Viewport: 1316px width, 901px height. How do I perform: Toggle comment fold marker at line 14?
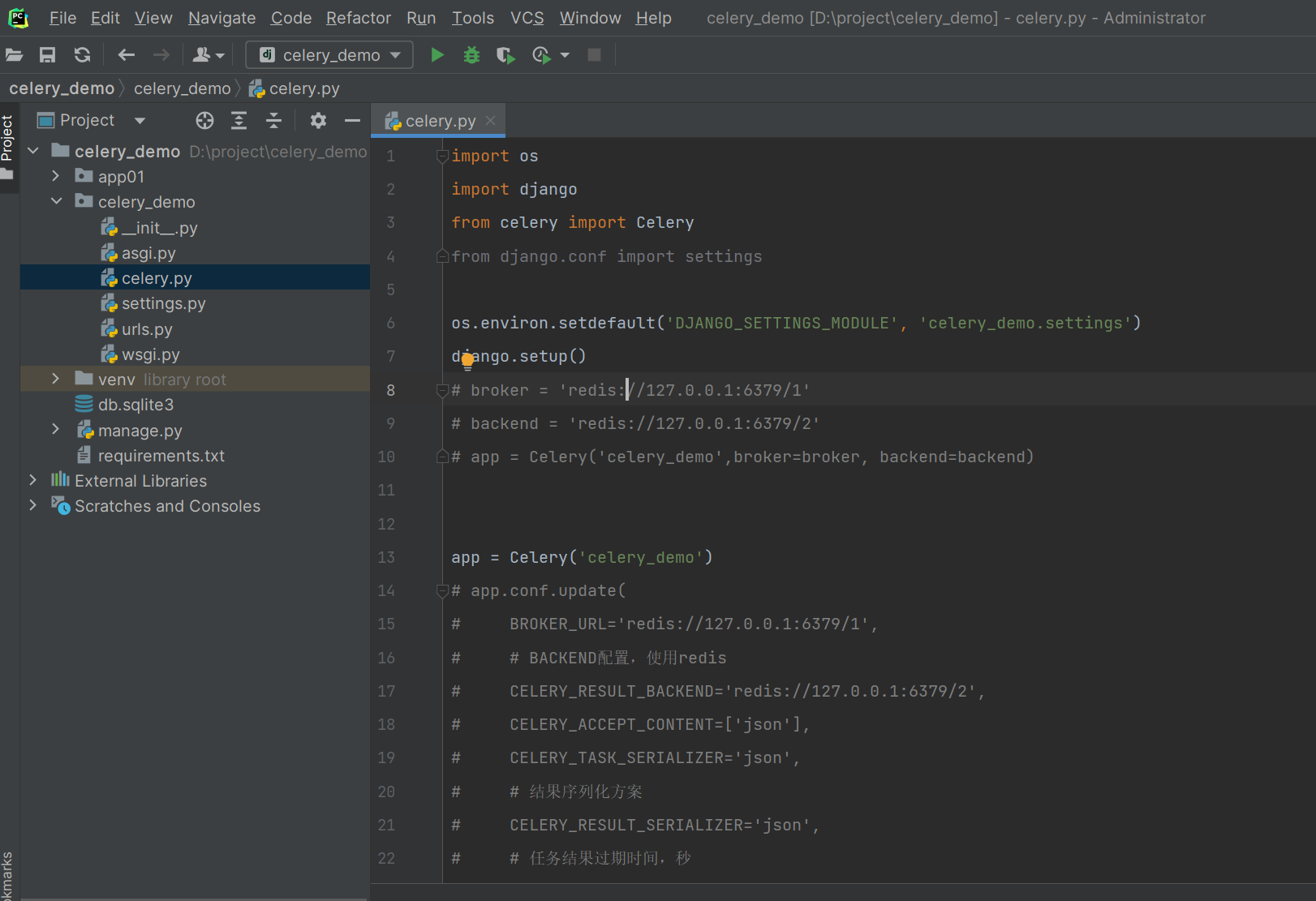(442, 590)
